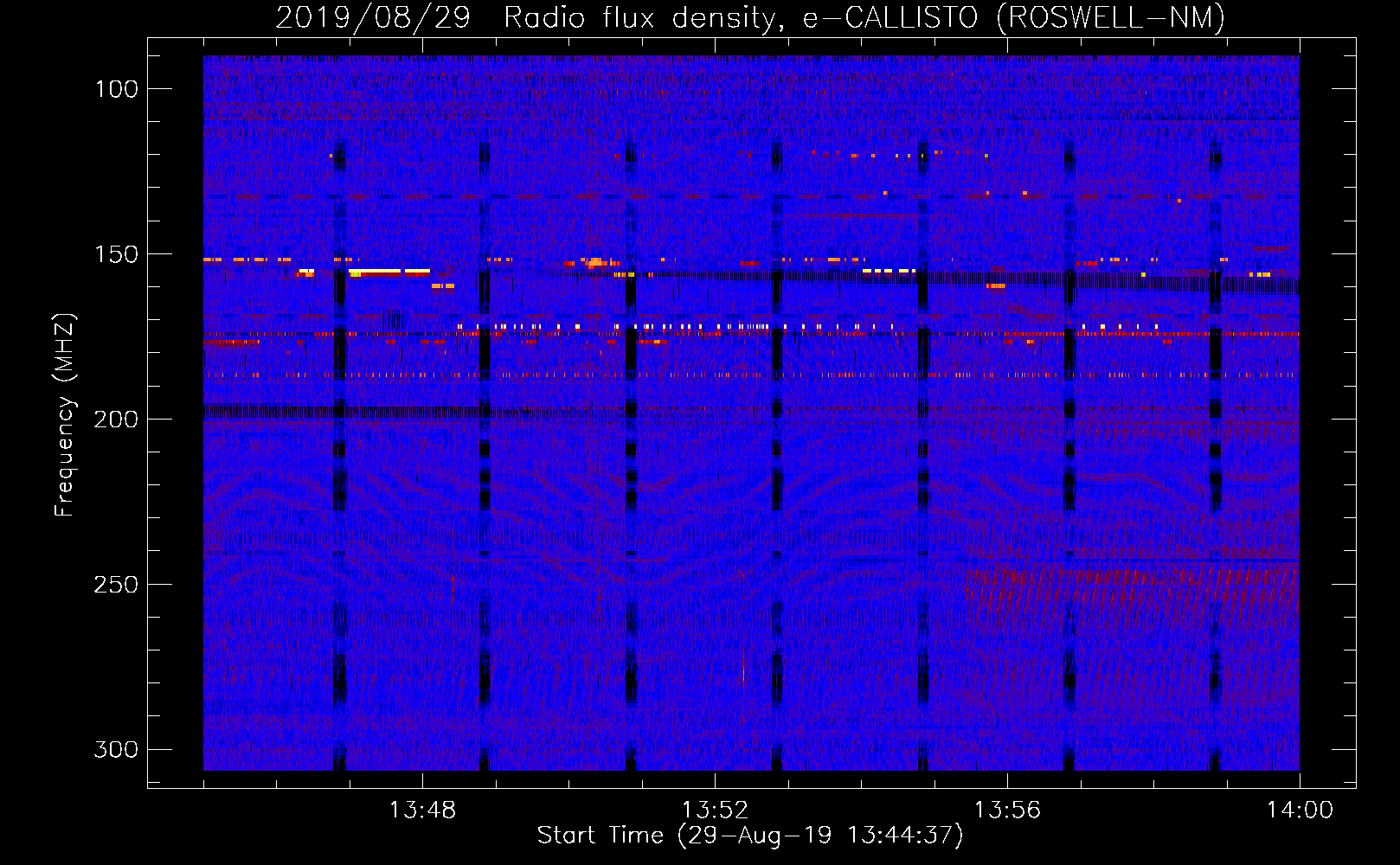Click the 14:00 time tick label
Image resolution: width=1400 pixels, height=865 pixels.
point(1300,811)
